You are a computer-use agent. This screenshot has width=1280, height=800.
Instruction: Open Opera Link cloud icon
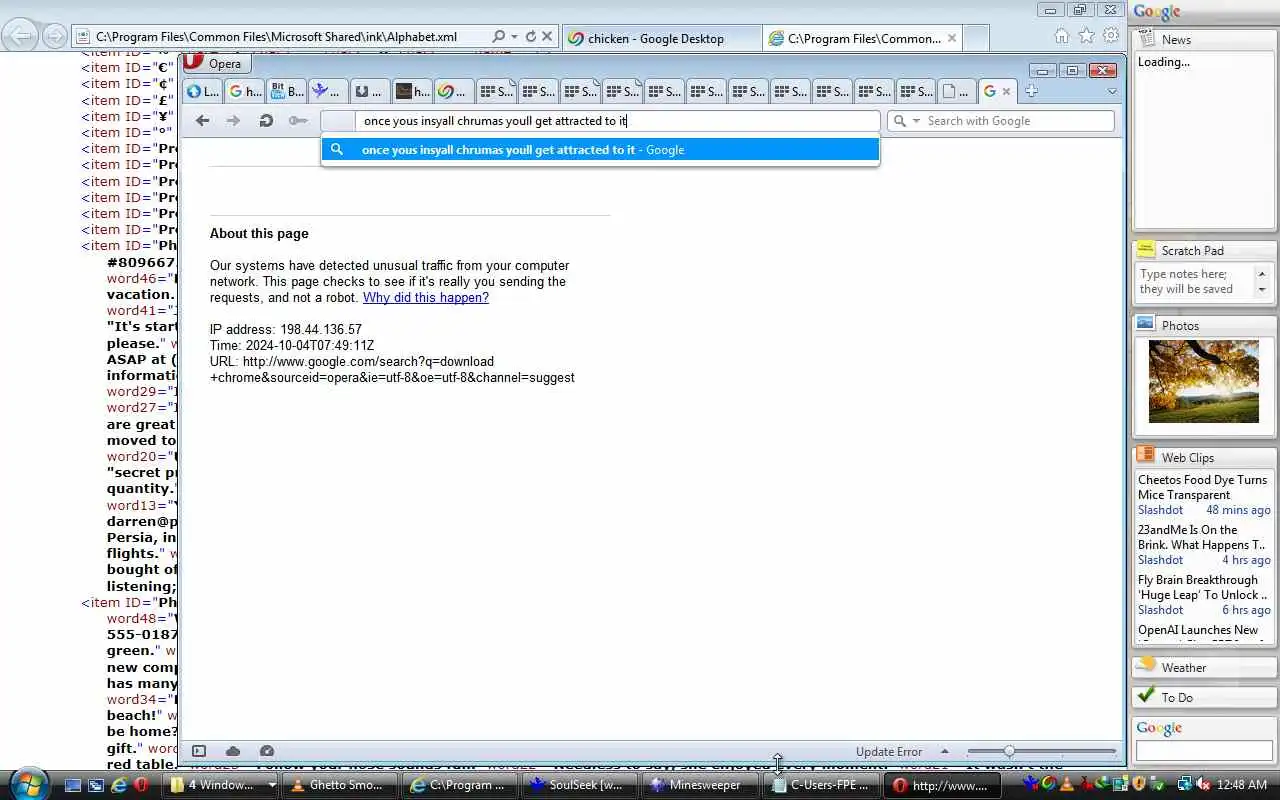233,751
